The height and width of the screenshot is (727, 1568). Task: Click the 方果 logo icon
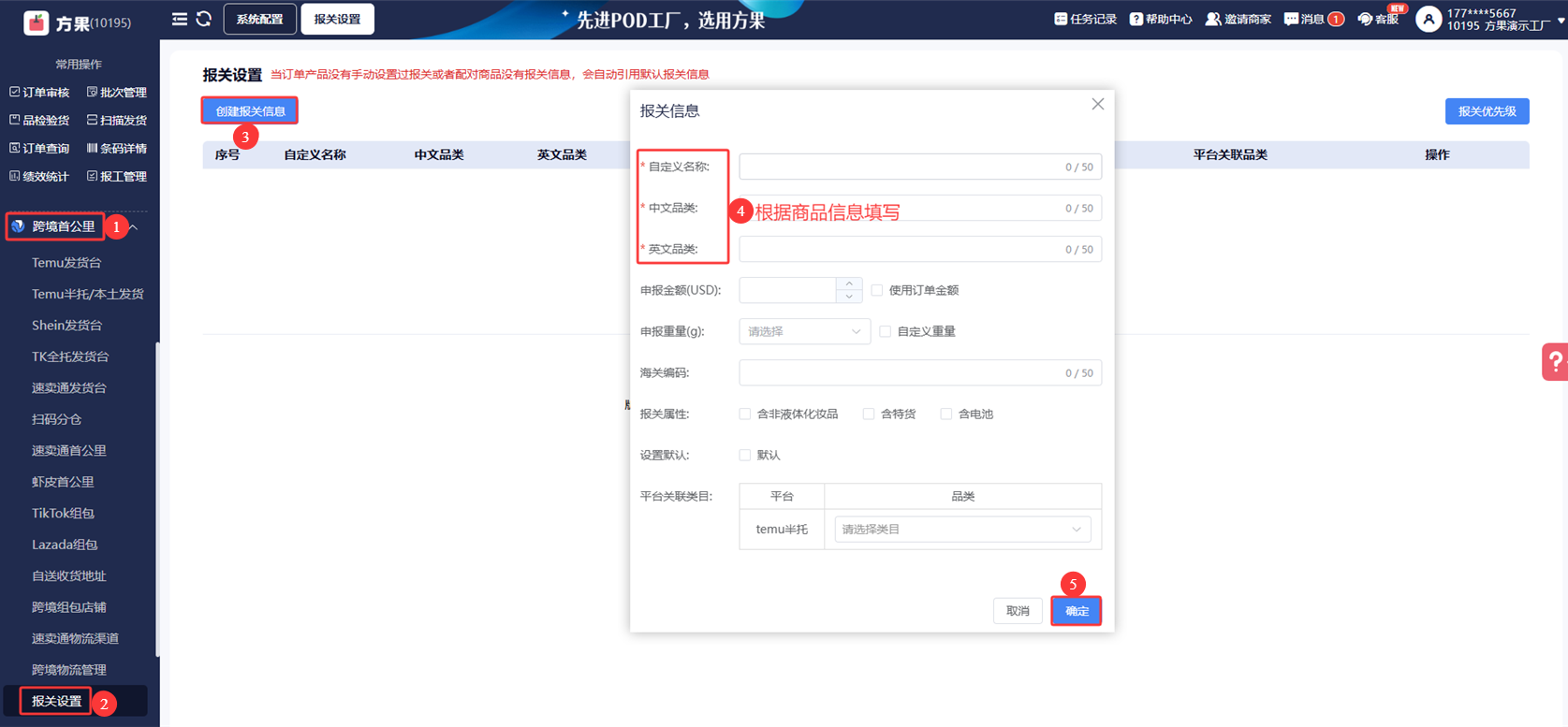(36, 22)
